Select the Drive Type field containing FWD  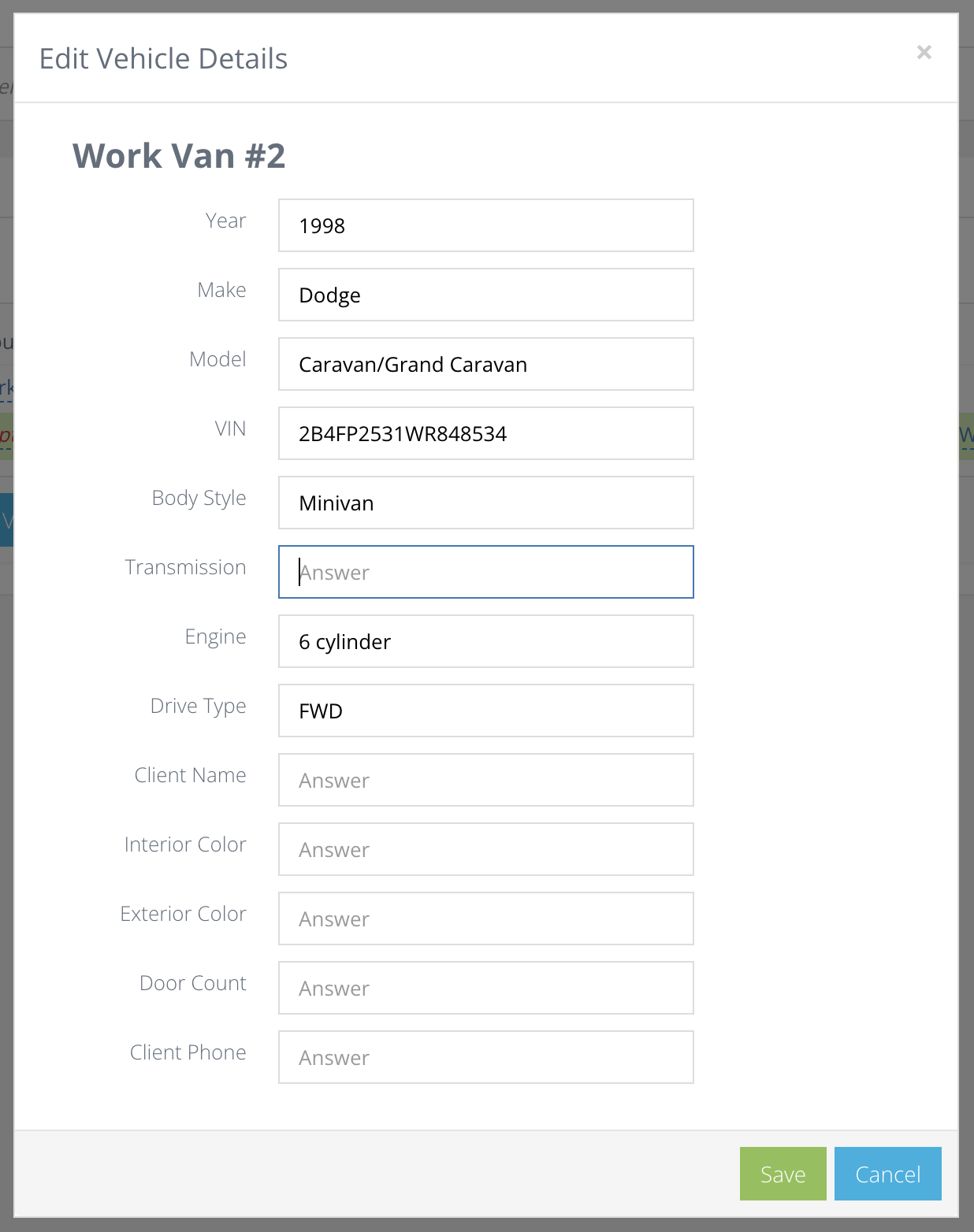[485, 711]
